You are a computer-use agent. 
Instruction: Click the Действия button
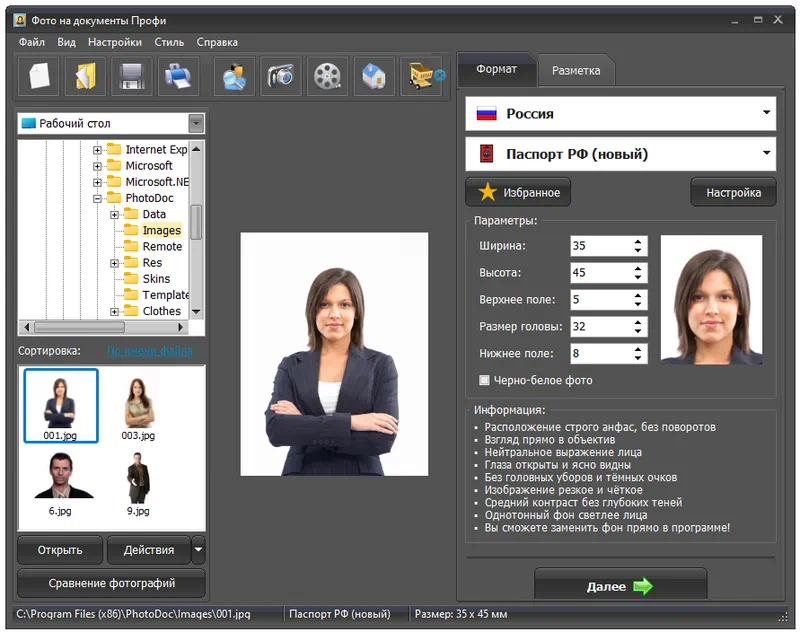point(149,549)
